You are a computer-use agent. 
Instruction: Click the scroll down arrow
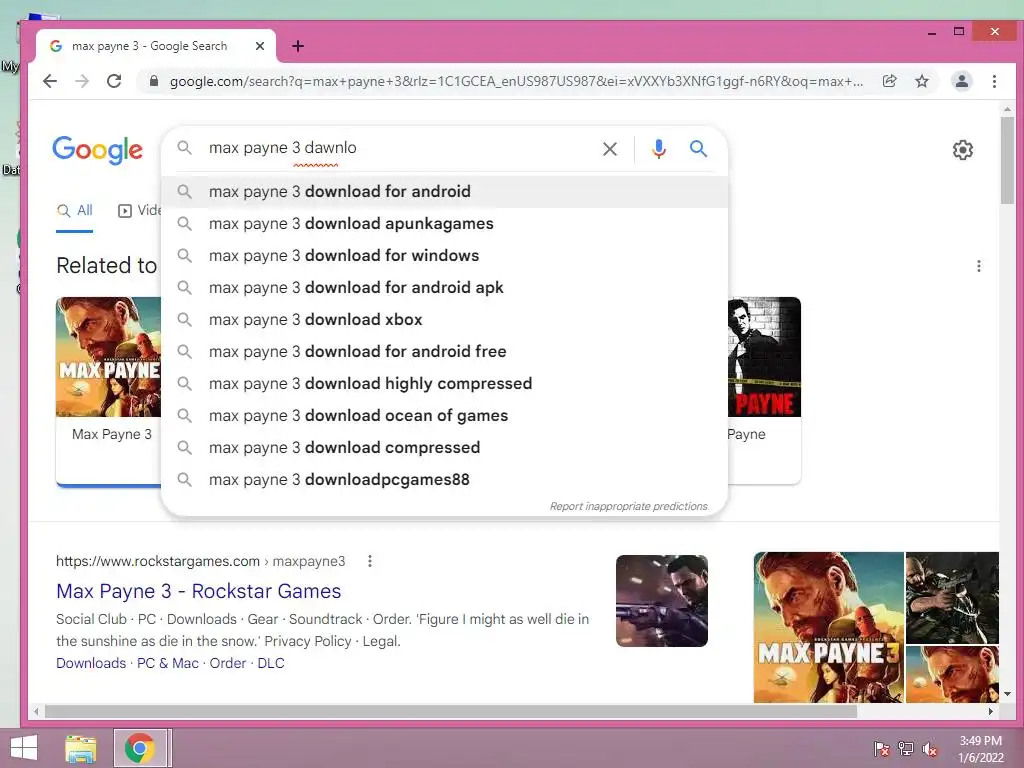tap(1007, 694)
